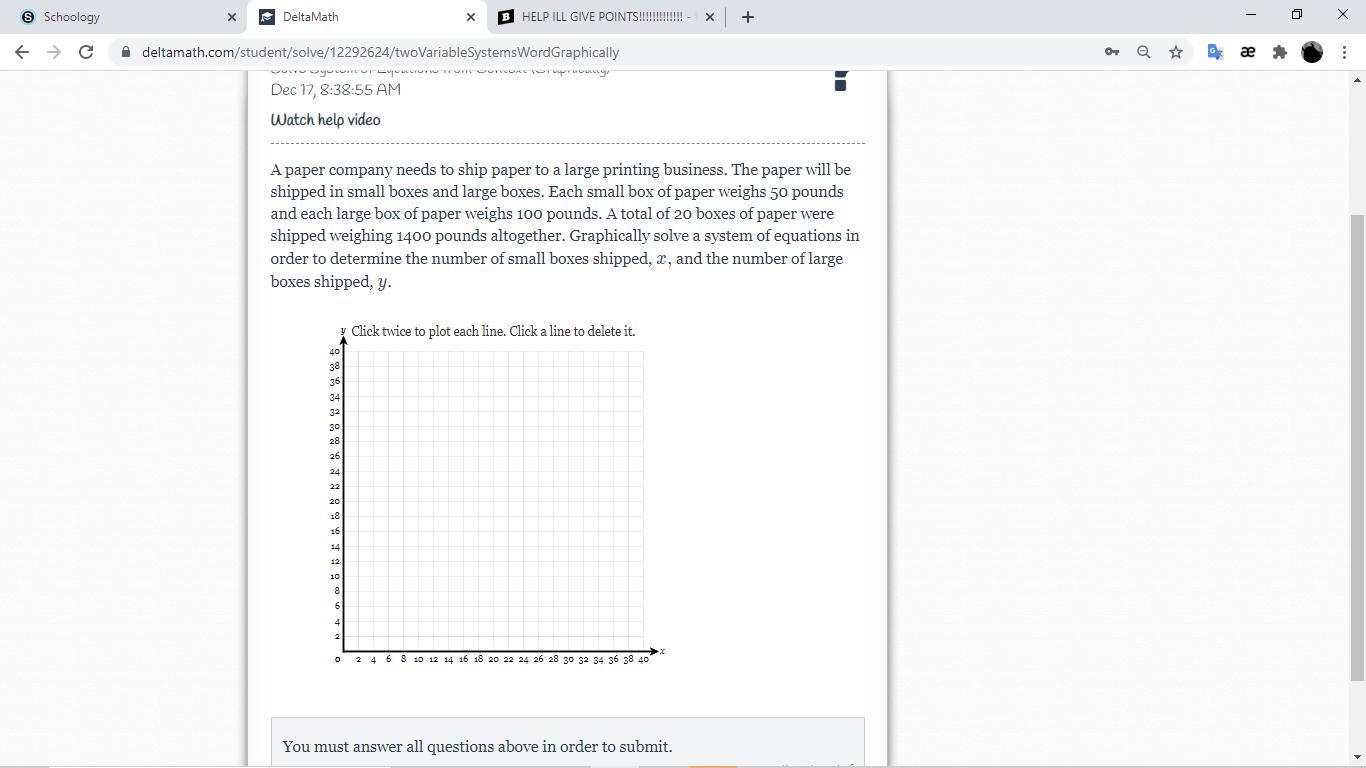Close the Chrome window
The image size is (1366, 768).
1343,15
